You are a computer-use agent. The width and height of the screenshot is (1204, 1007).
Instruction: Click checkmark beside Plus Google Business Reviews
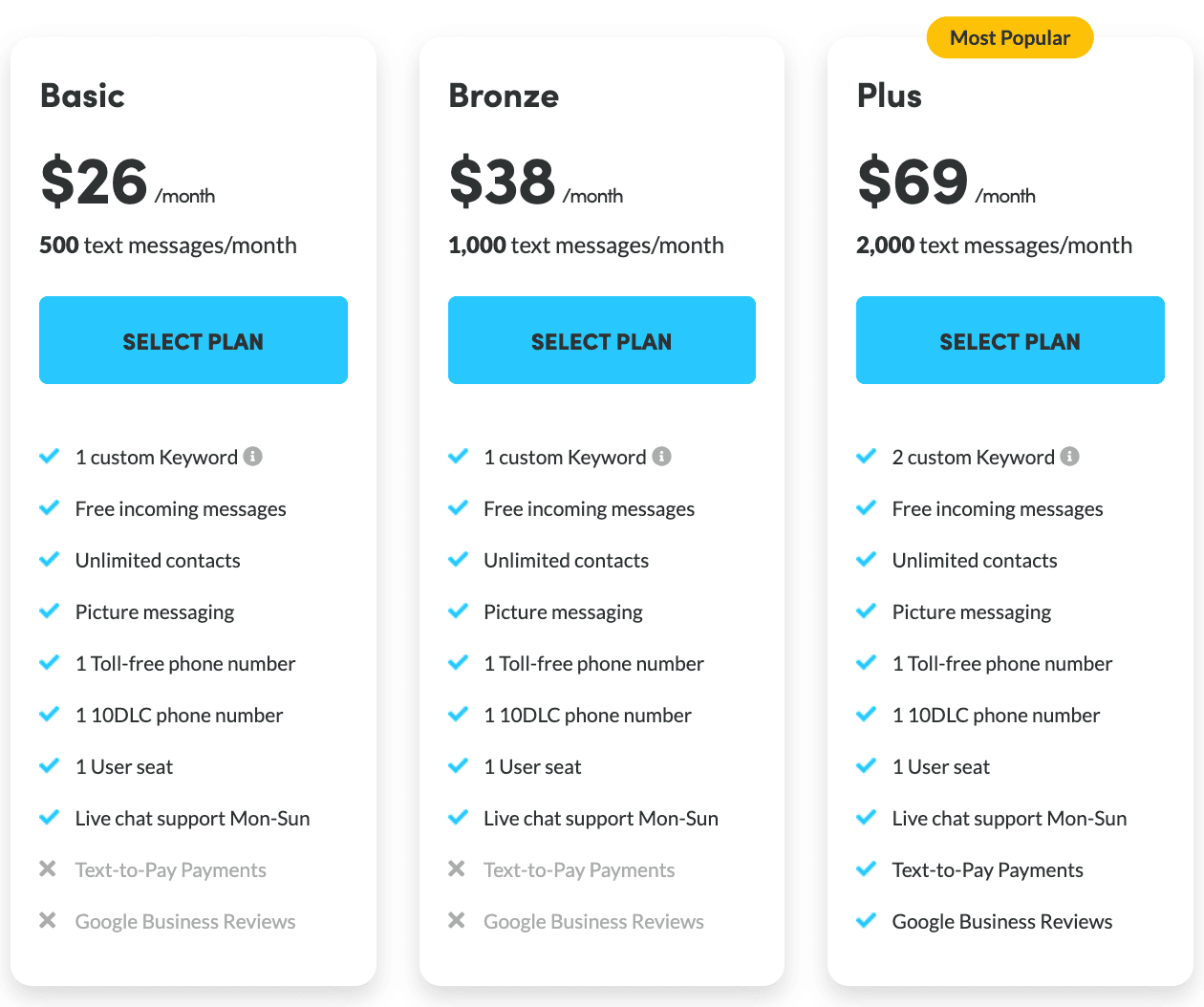[x=867, y=920]
